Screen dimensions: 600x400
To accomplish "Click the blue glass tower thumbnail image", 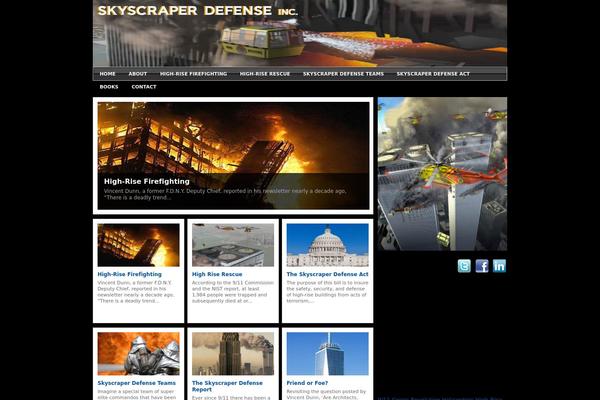I will (328, 354).
